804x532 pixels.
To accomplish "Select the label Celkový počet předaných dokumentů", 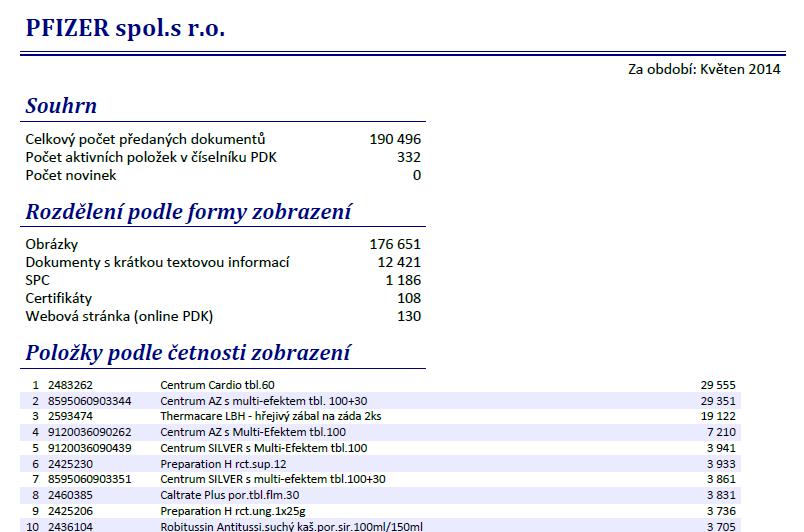I will [145, 139].
